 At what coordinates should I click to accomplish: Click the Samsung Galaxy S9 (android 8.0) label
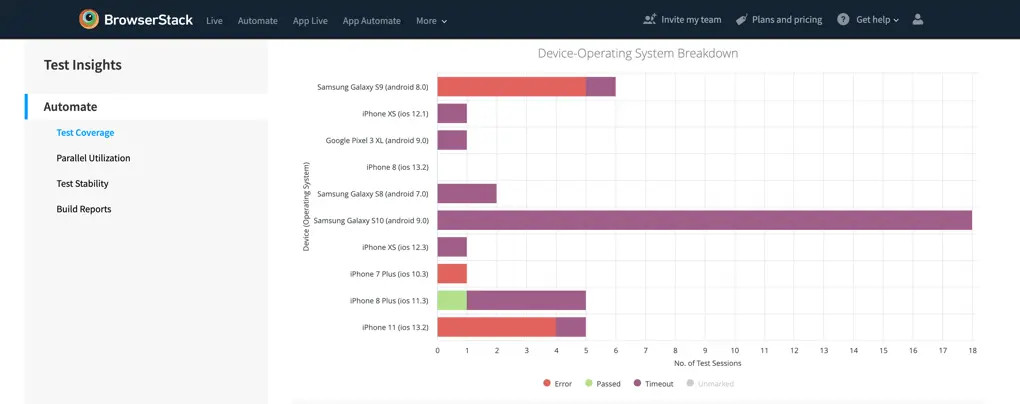[x=373, y=87]
